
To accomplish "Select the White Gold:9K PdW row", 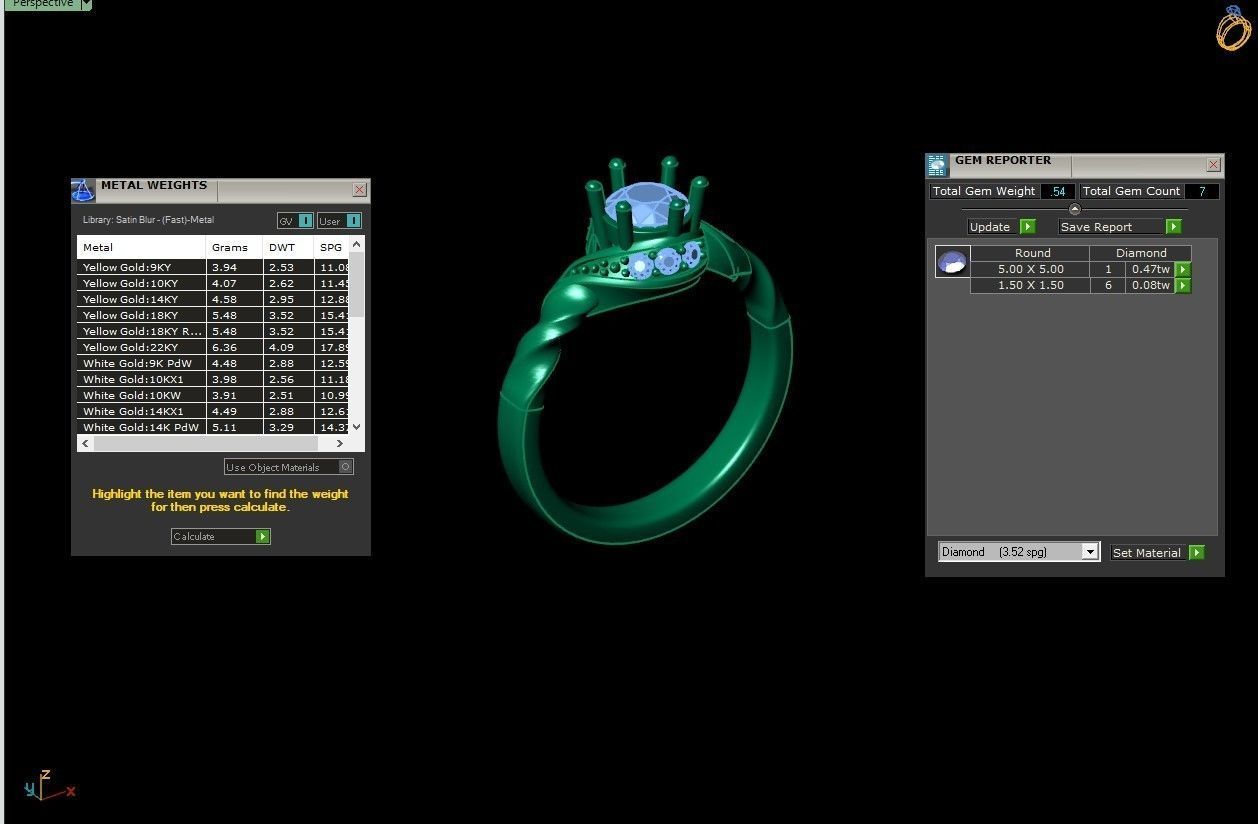I will [x=213, y=363].
